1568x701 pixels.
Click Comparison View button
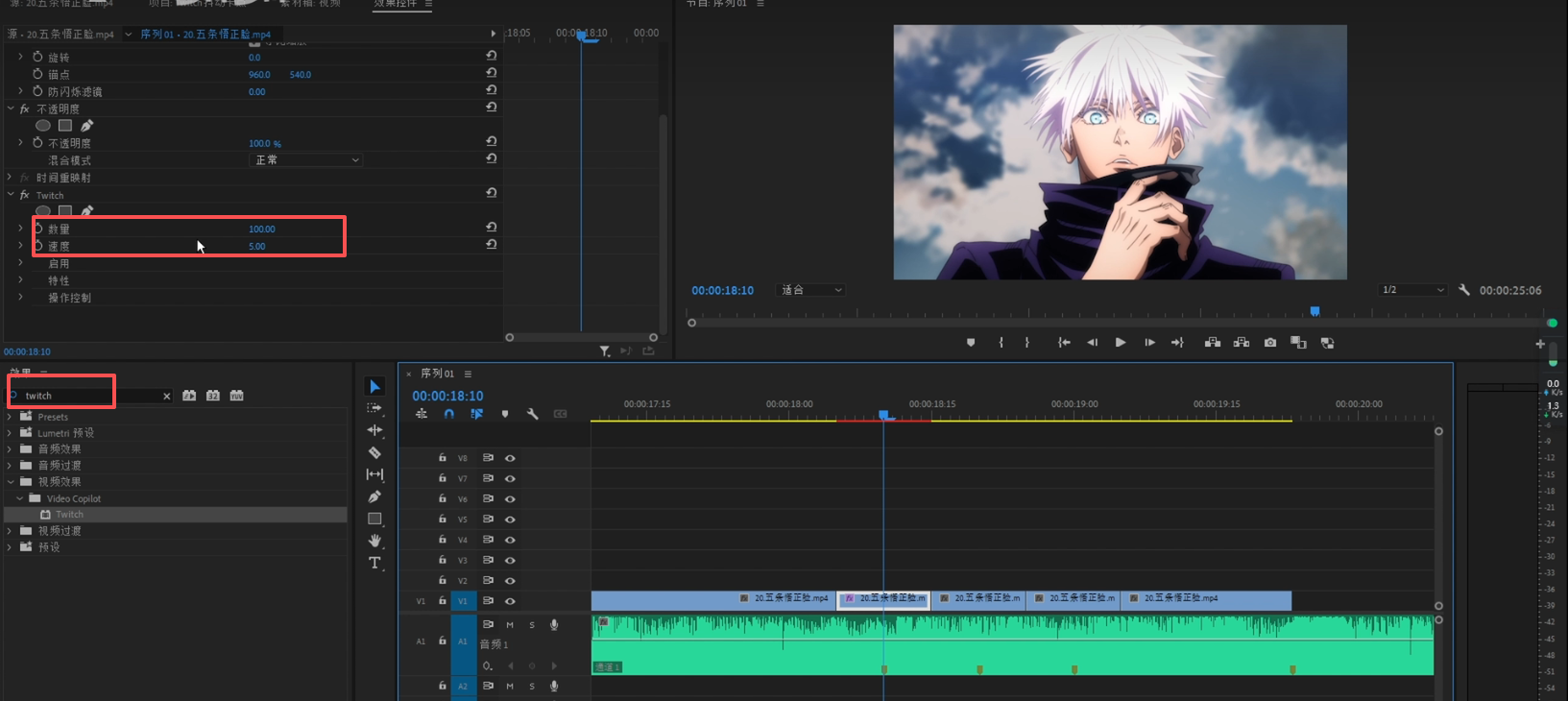pyautogui.click(x=1298, y=343)
